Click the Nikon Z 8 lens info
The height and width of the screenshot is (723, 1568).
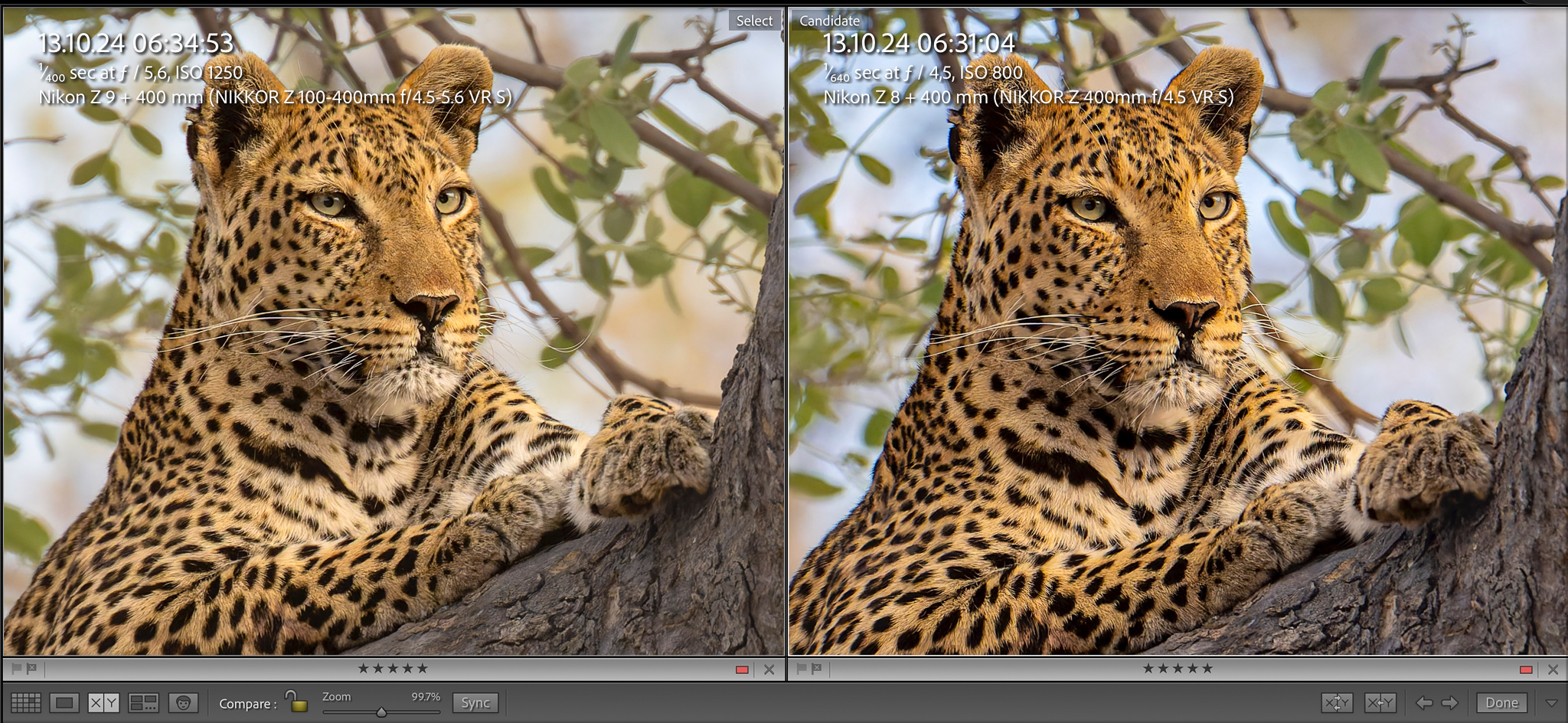click(x=1028, y=97)
